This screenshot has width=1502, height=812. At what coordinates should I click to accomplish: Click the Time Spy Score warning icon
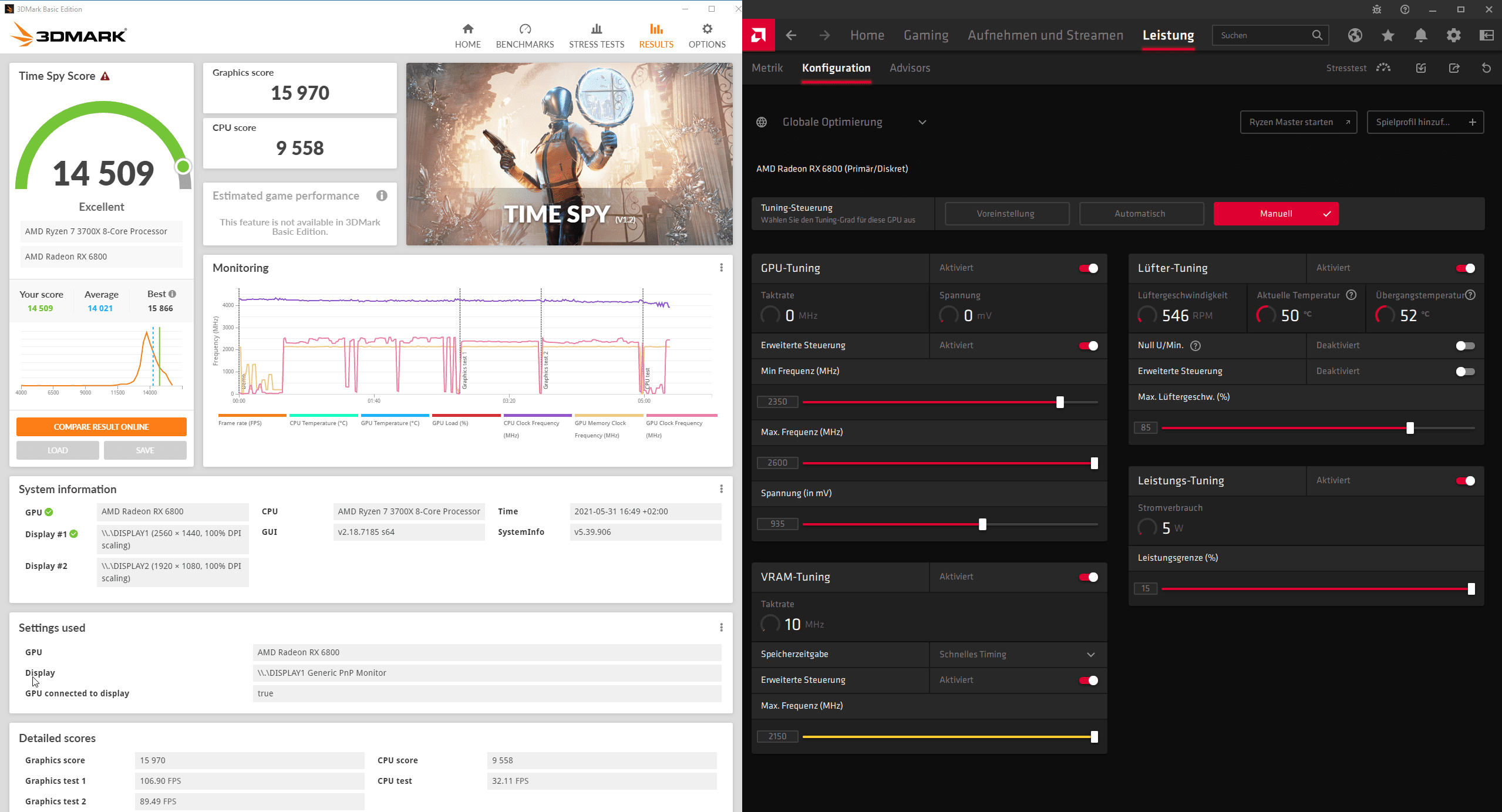(x=105, y=76)
